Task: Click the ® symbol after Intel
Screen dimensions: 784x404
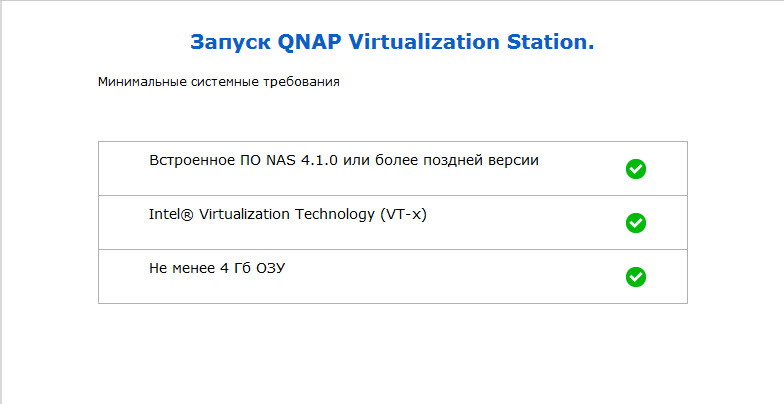Action: (x=185, y=214)
